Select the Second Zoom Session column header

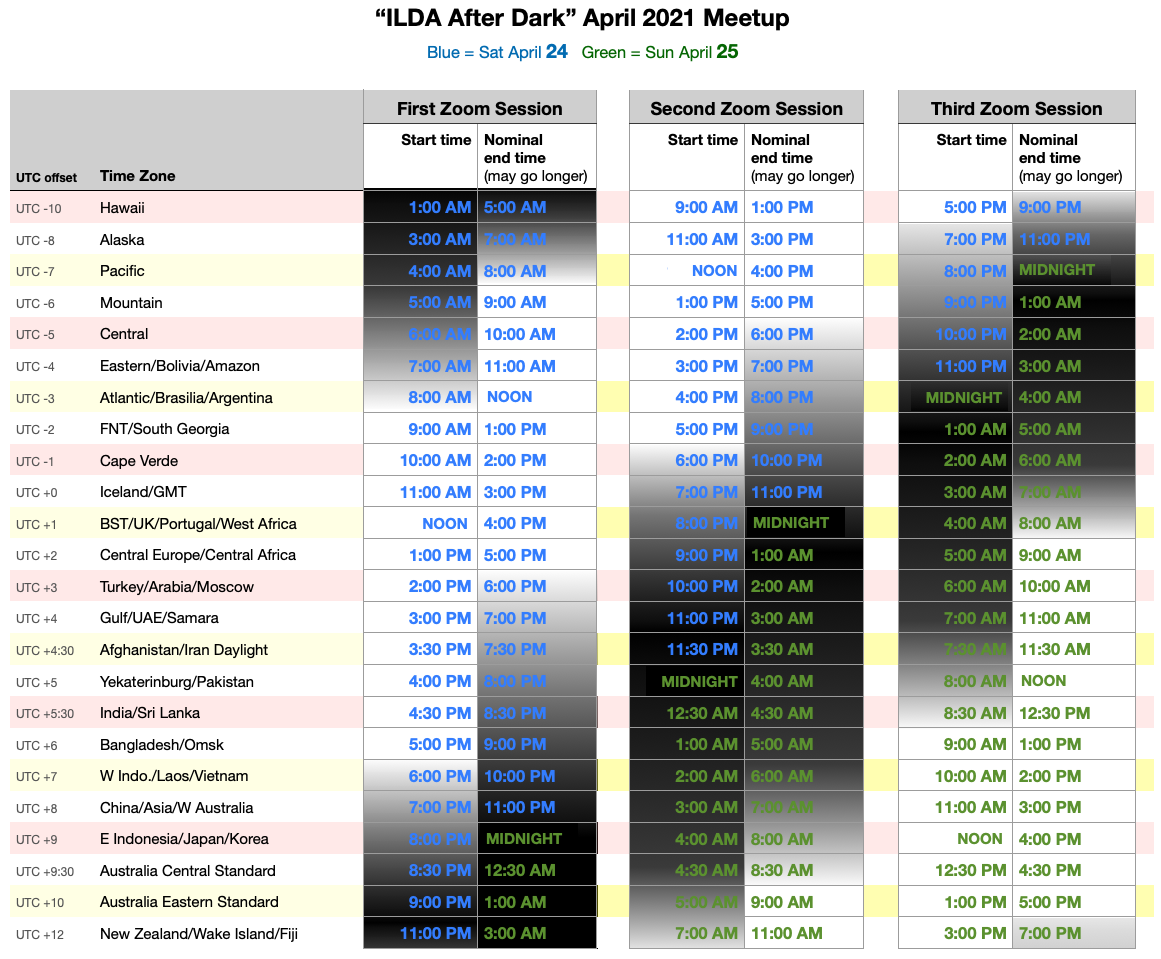coord(746,109)
